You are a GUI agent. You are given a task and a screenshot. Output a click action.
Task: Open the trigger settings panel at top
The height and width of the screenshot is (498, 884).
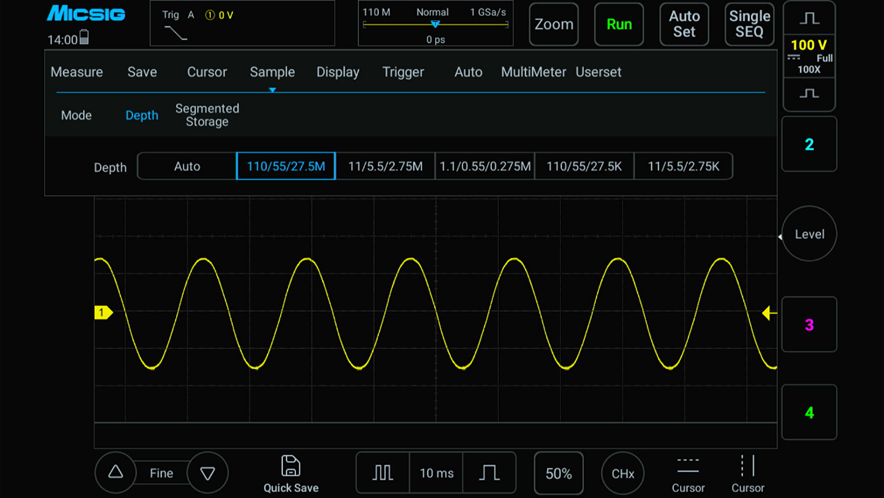pyautogui.click(x=242, y=24)
